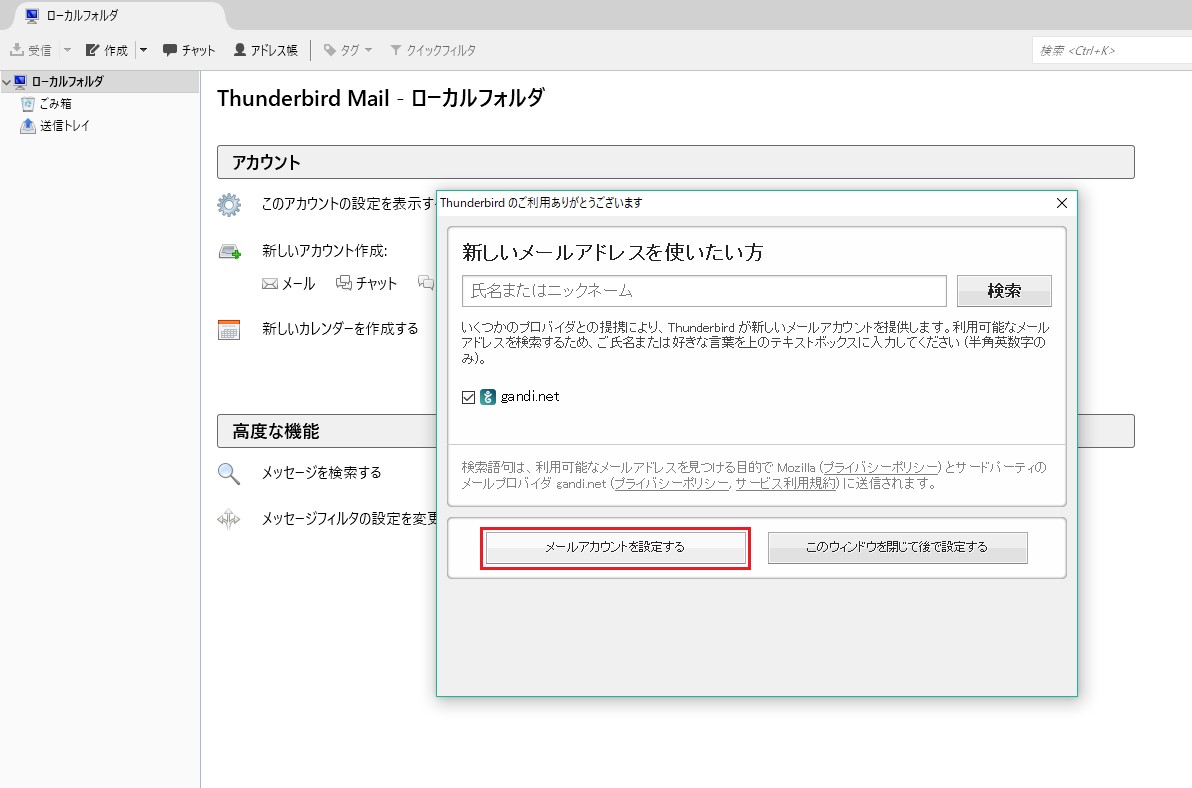Collapse the ローカルフォルダ tree node
Image resolution: width=1192 pixels, height=788 pixels.
click(x=7, y=81)
